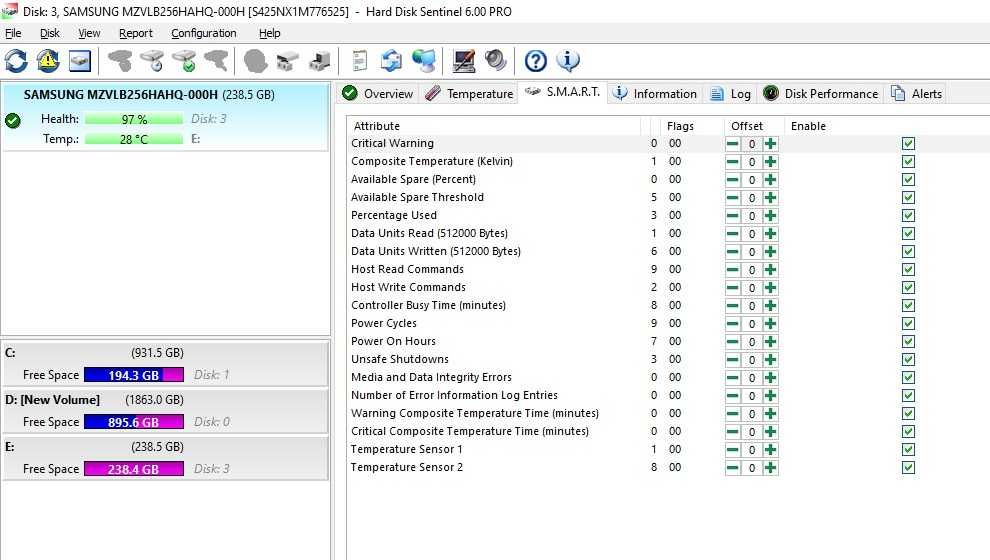Click the Offset column header
This screenshot has width=990, height=560.
754,126
